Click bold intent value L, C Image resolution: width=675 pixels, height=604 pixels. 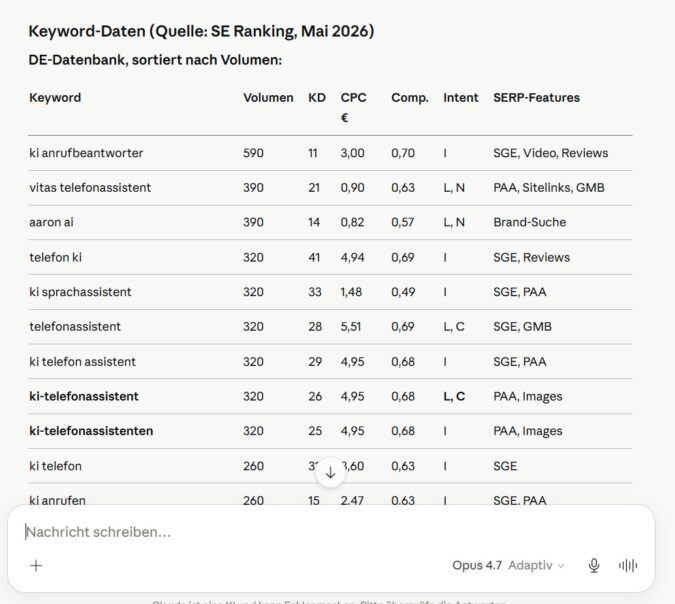(454, 396)
